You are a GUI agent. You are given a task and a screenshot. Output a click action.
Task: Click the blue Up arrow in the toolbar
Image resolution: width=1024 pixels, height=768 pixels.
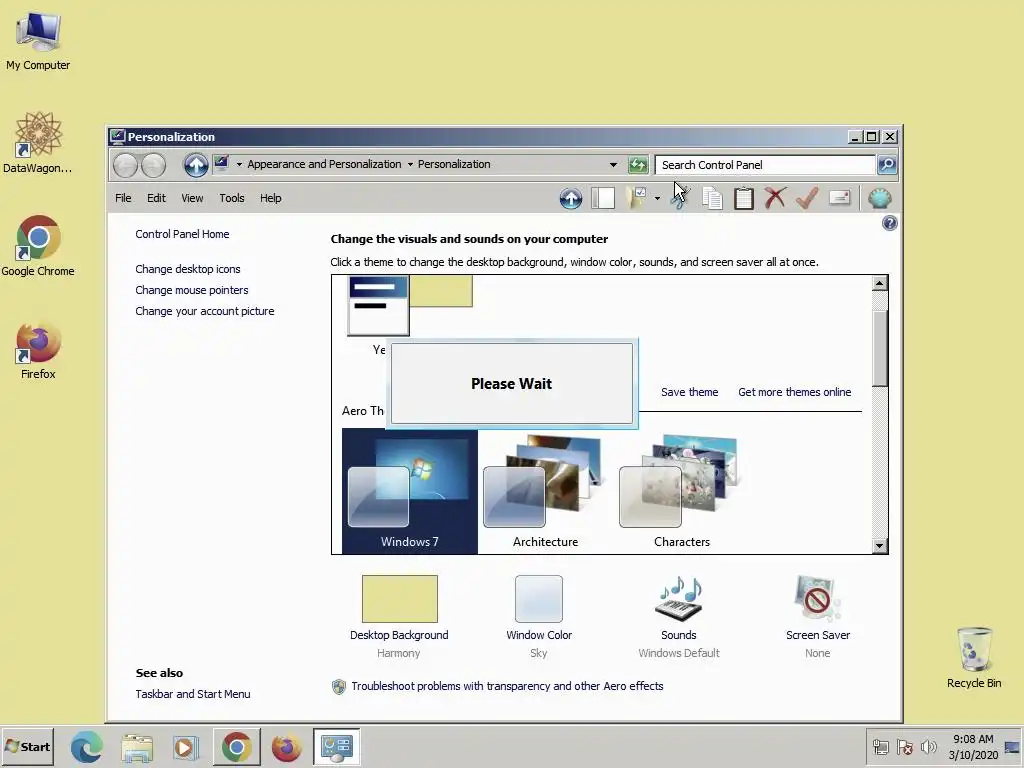[571, 199]
